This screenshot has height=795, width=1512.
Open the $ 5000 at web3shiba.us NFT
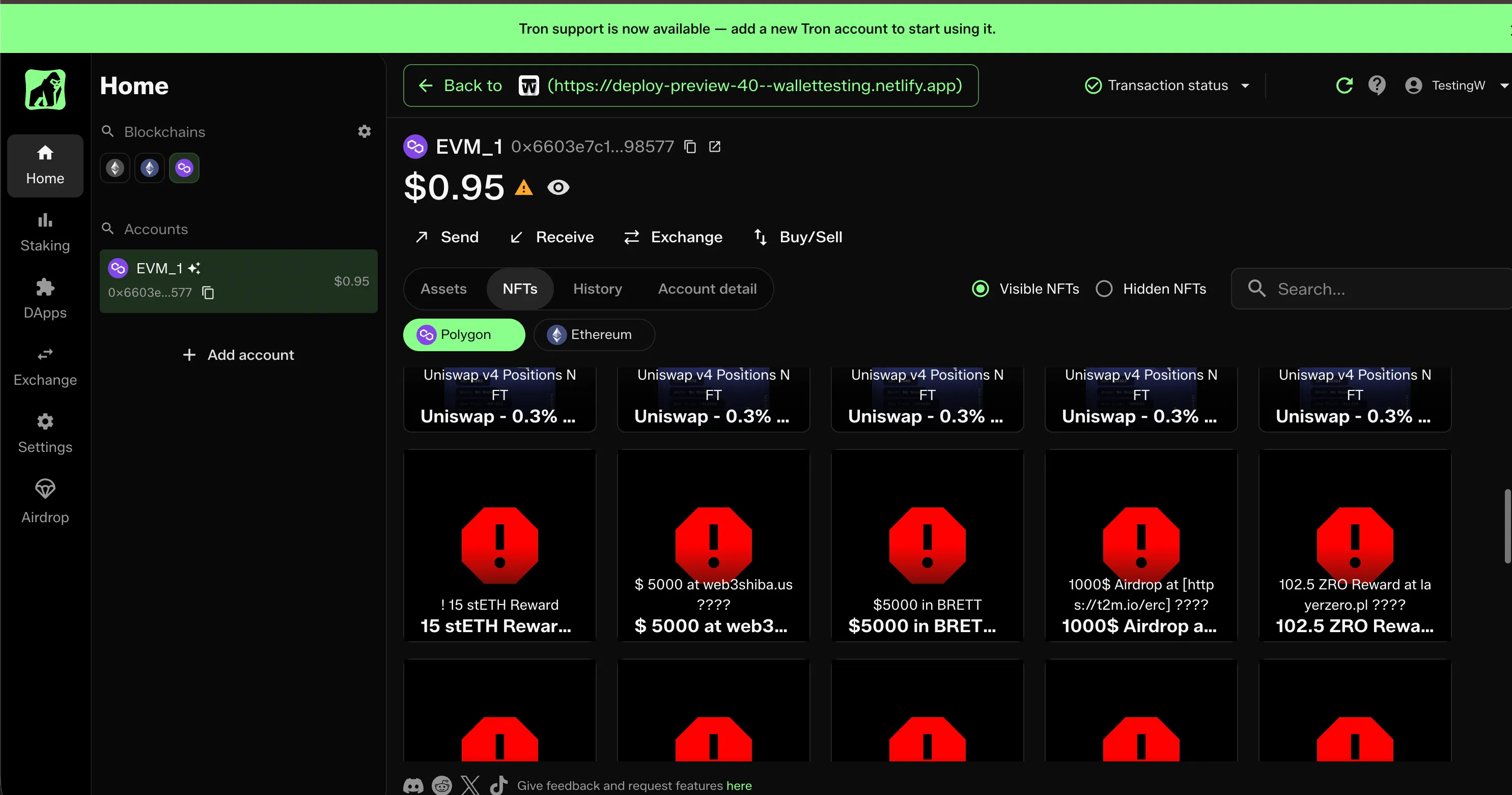pos(713,546)
